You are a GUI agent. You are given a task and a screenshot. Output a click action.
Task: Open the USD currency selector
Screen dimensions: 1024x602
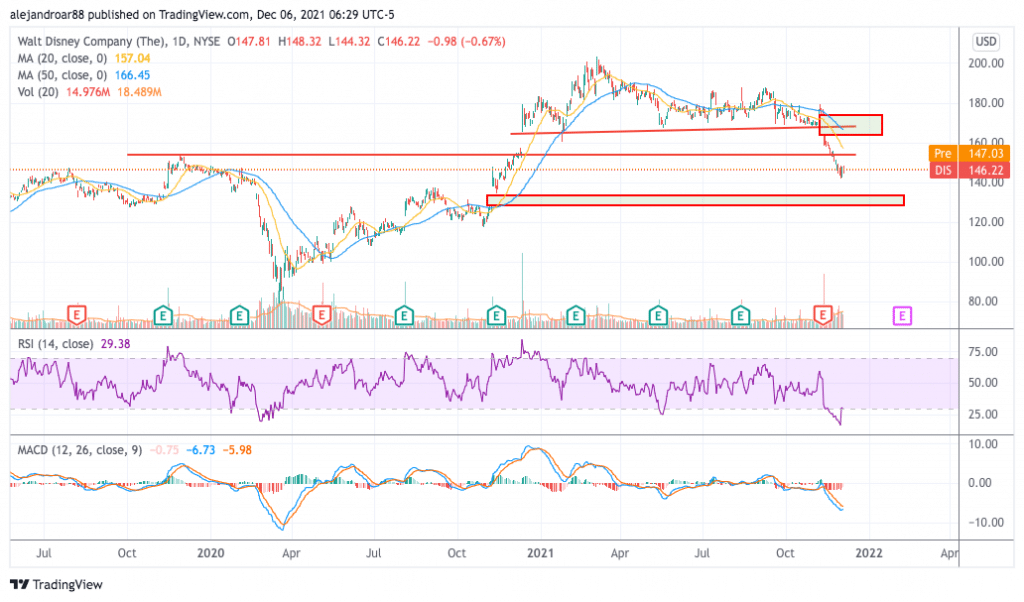pyautogui.click(x=985, y=42)
